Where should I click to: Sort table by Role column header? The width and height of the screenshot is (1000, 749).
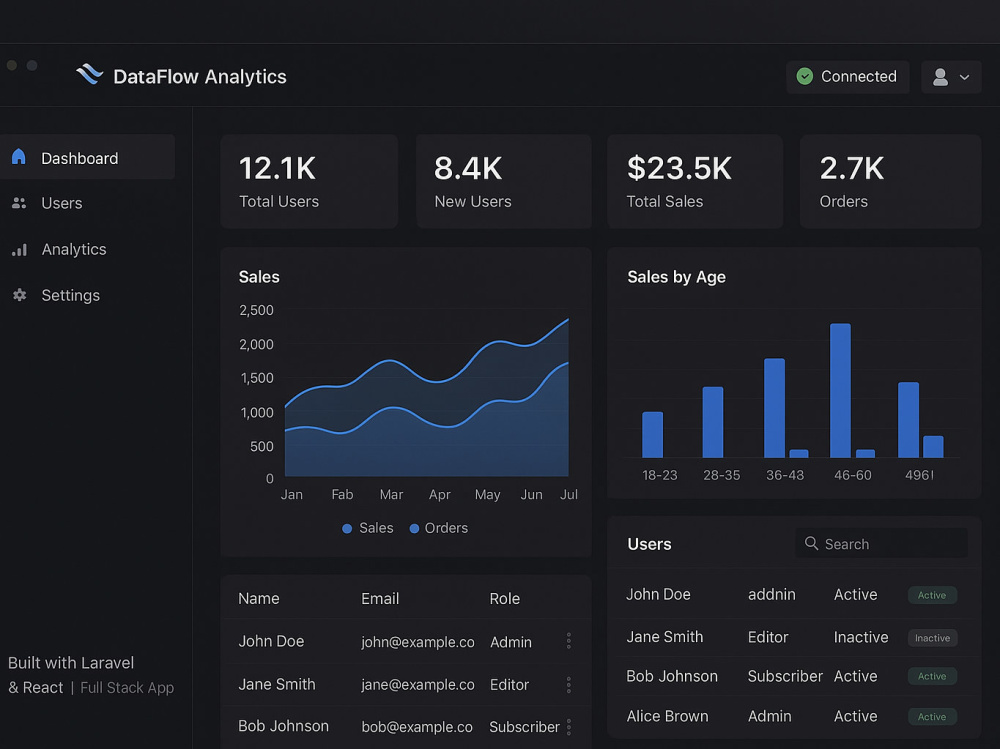click(504, 598)
